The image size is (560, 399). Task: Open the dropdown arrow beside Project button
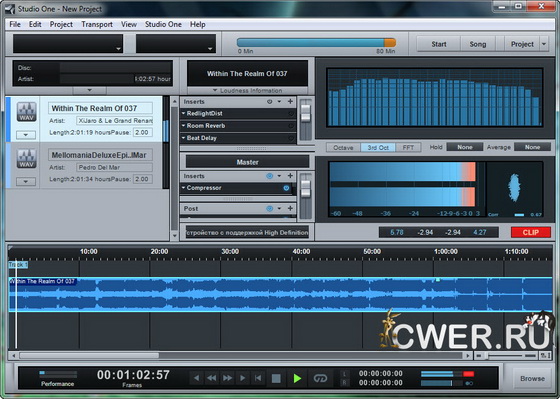(x=544, y=44)
